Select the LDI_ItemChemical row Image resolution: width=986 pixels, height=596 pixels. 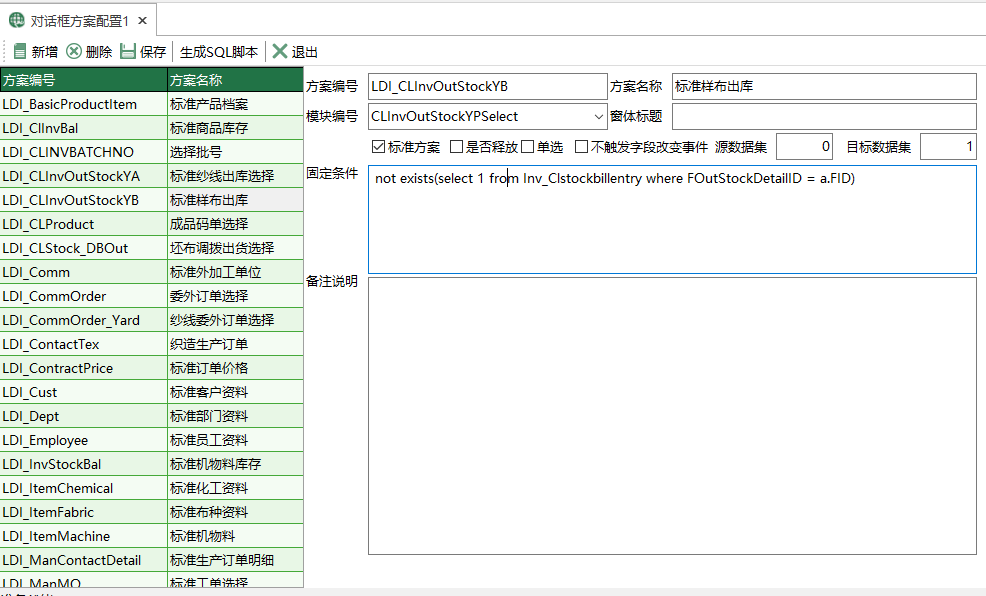click(x=152, y=488)
